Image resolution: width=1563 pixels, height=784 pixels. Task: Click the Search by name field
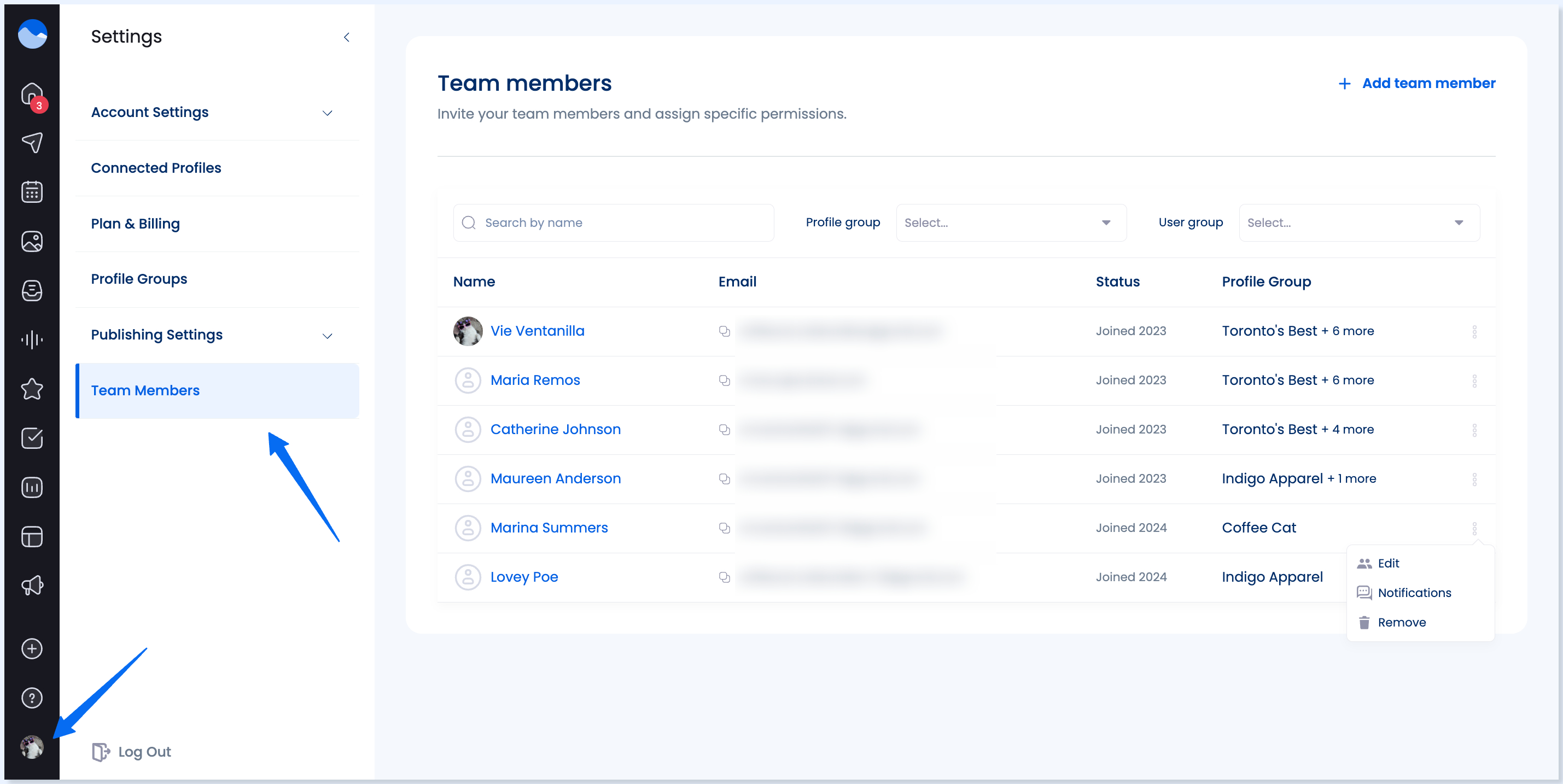coord(613,223)
